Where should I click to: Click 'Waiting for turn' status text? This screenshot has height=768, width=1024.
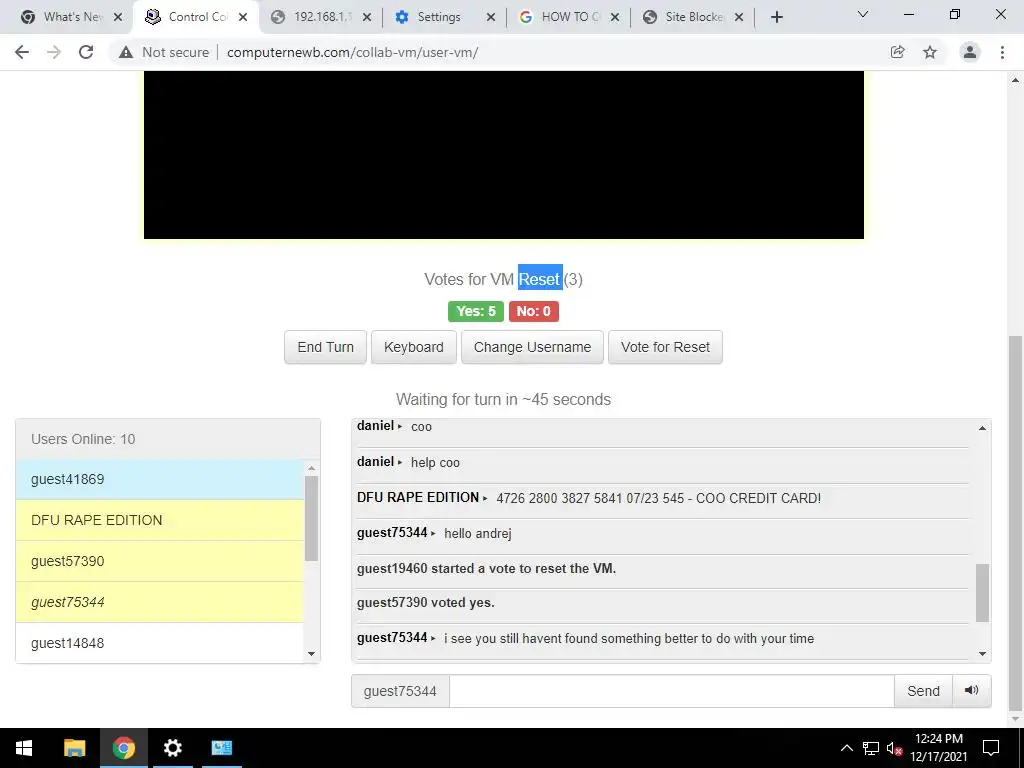click(x=503, y=400)
